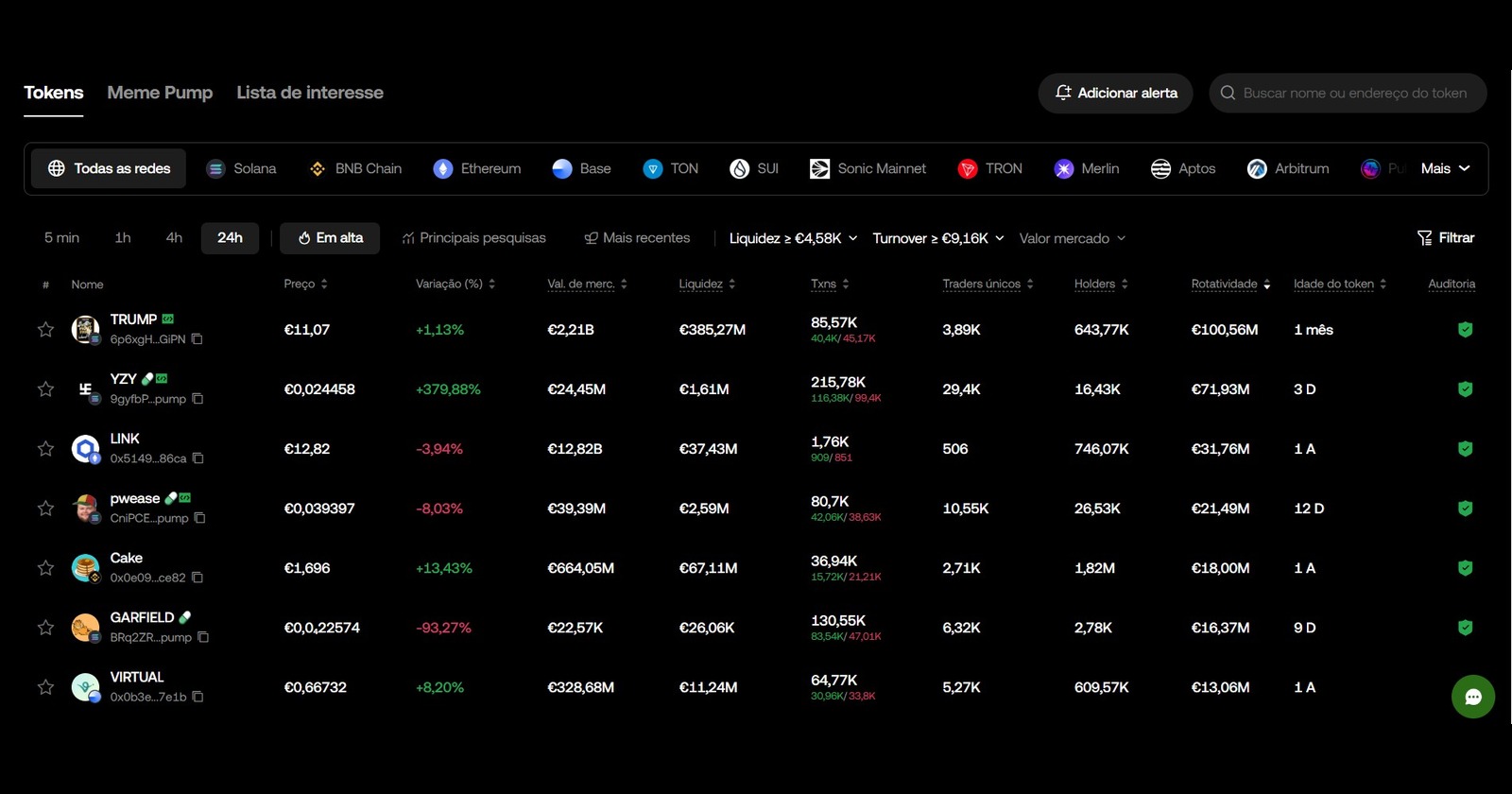1512x794 pixels.
Task: Select the 24h timeframe
Action: [x=230, y=237]
